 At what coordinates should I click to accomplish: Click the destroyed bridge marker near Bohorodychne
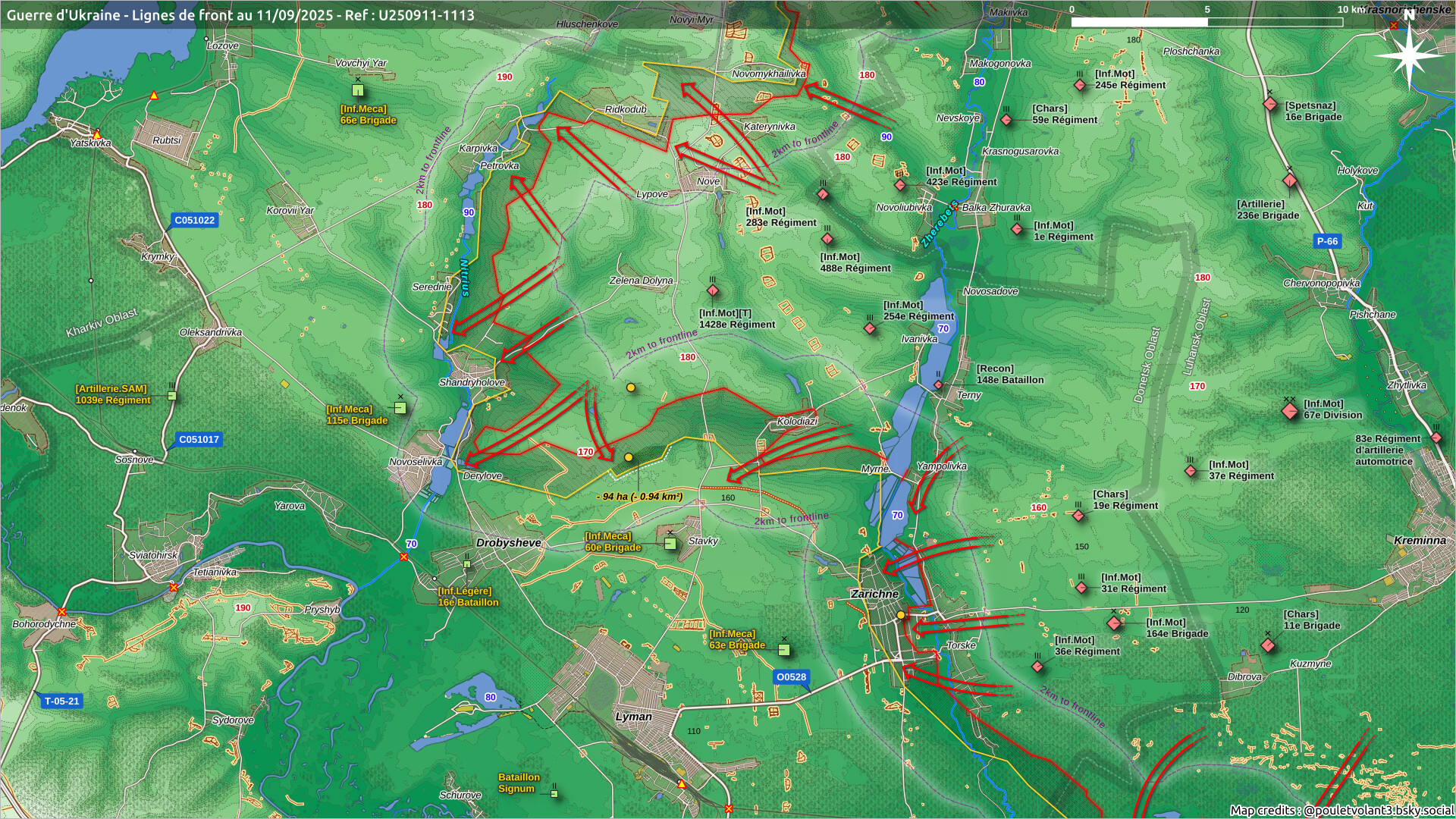[62, 611]
